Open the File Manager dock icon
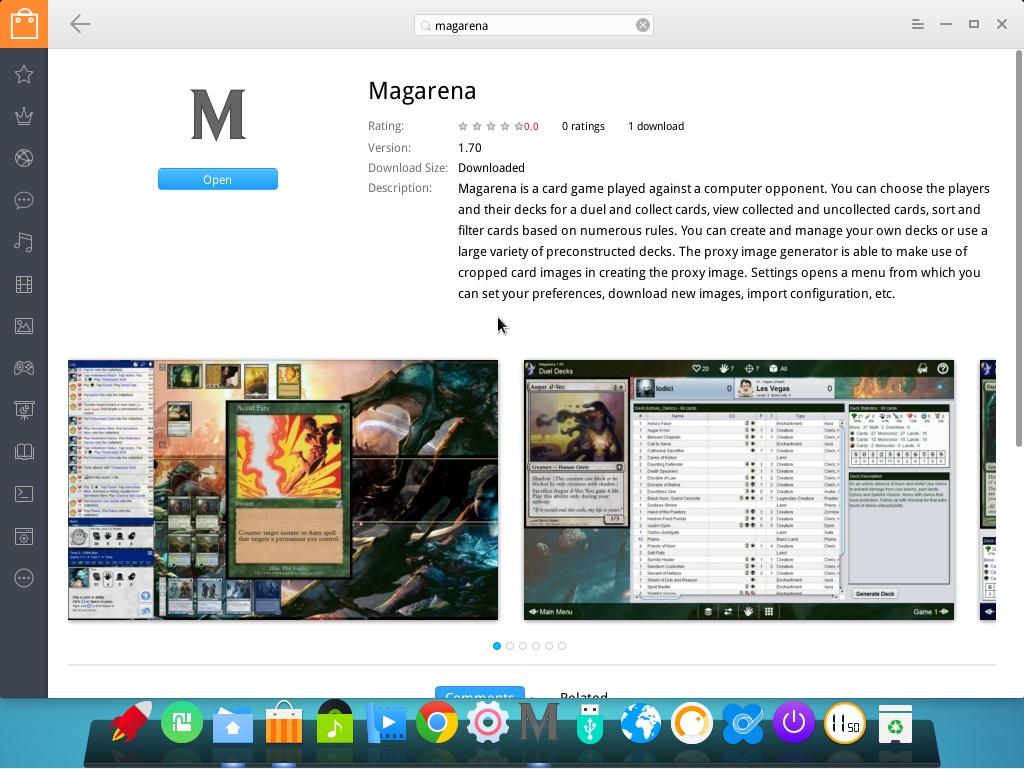 point(232,724)
